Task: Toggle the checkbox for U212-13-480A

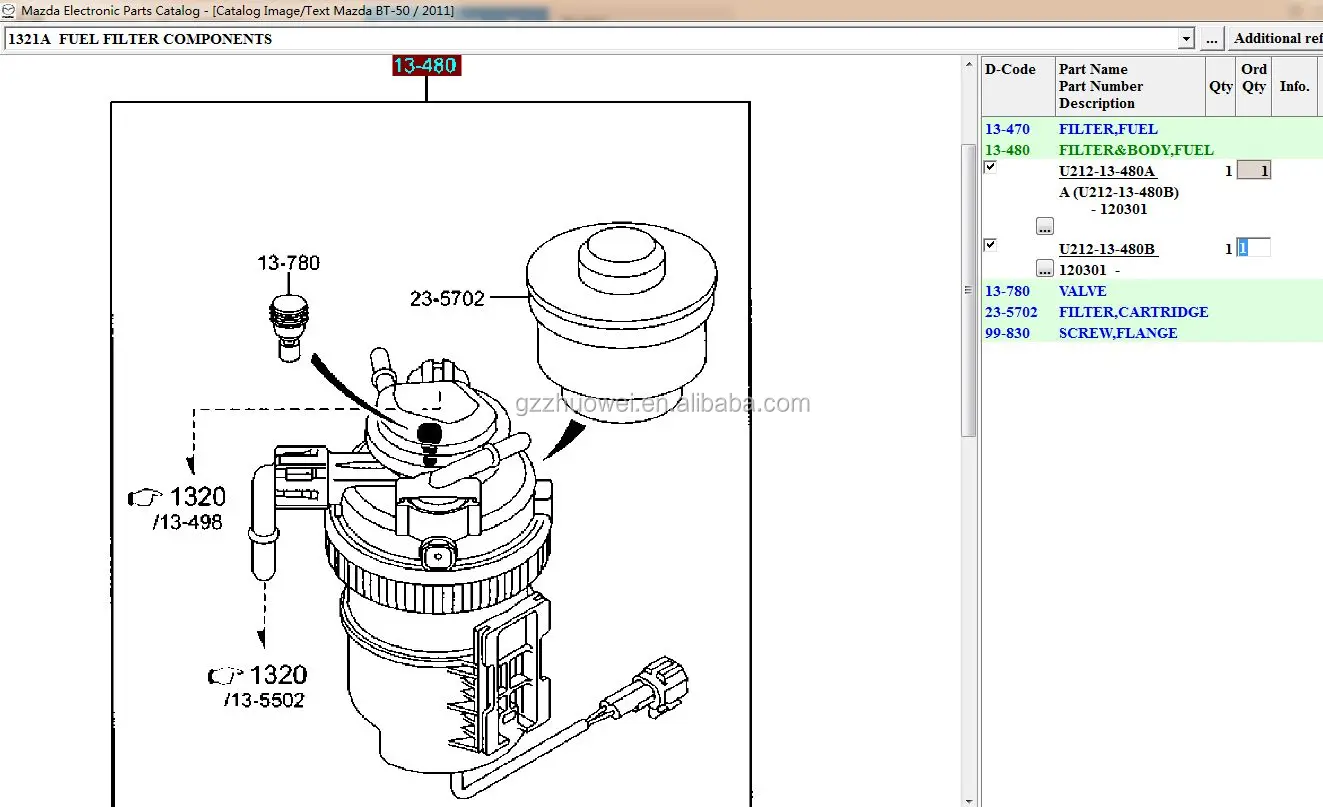Action: click(x=991, y=167)
